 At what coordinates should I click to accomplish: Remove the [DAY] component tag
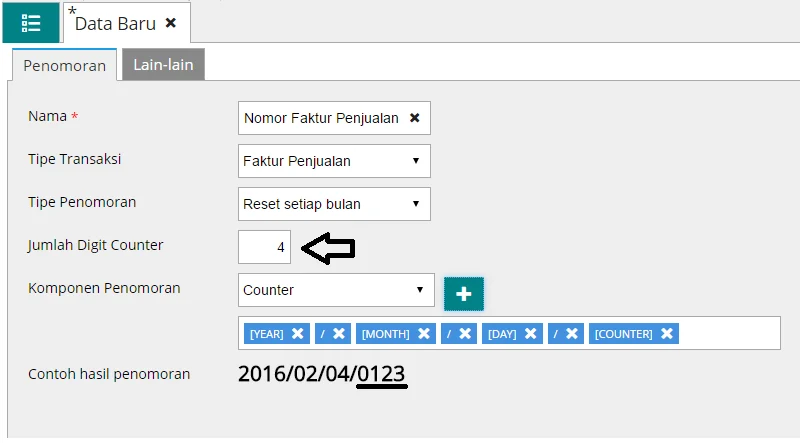530,333
